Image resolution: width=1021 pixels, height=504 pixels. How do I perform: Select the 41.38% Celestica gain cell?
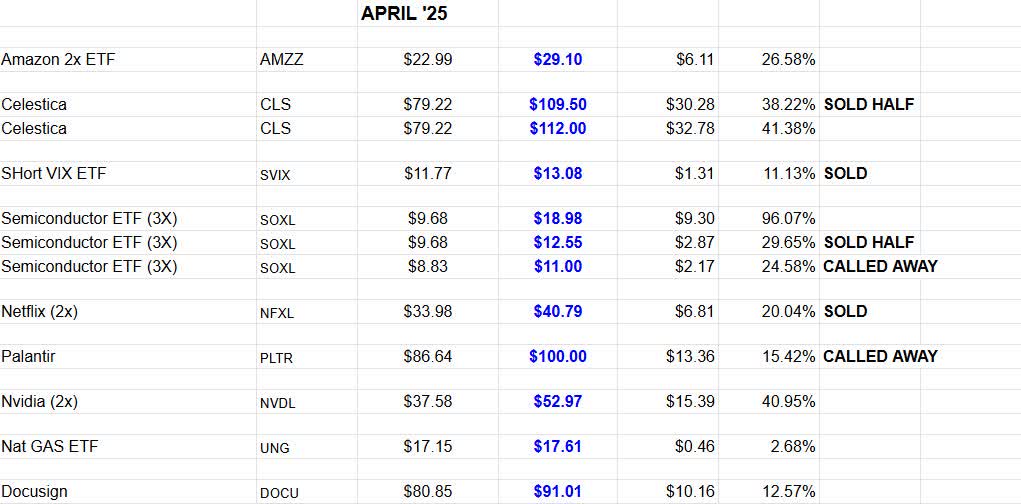[788, 128]
